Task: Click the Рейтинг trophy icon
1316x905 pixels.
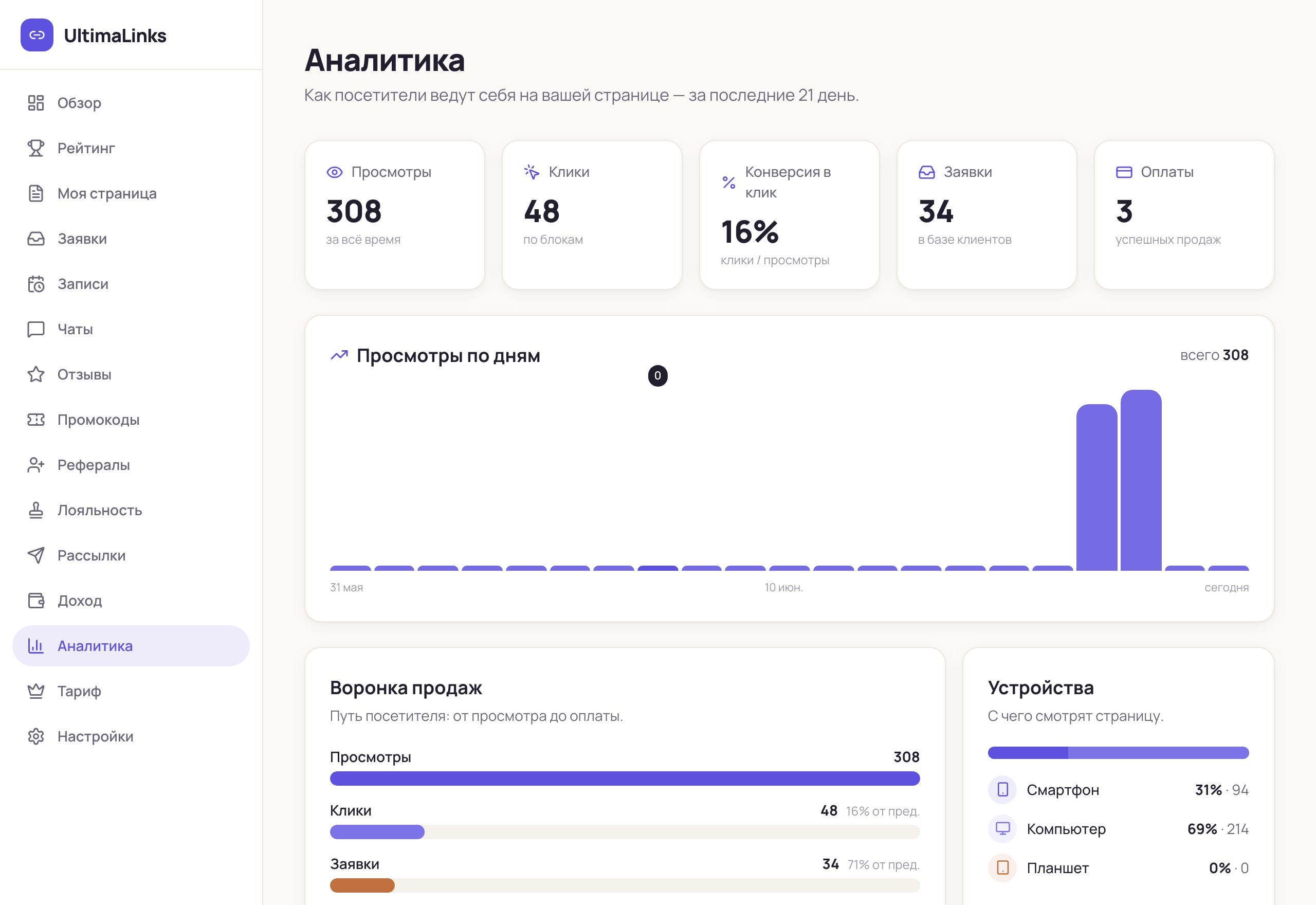Action: [35, 148]
